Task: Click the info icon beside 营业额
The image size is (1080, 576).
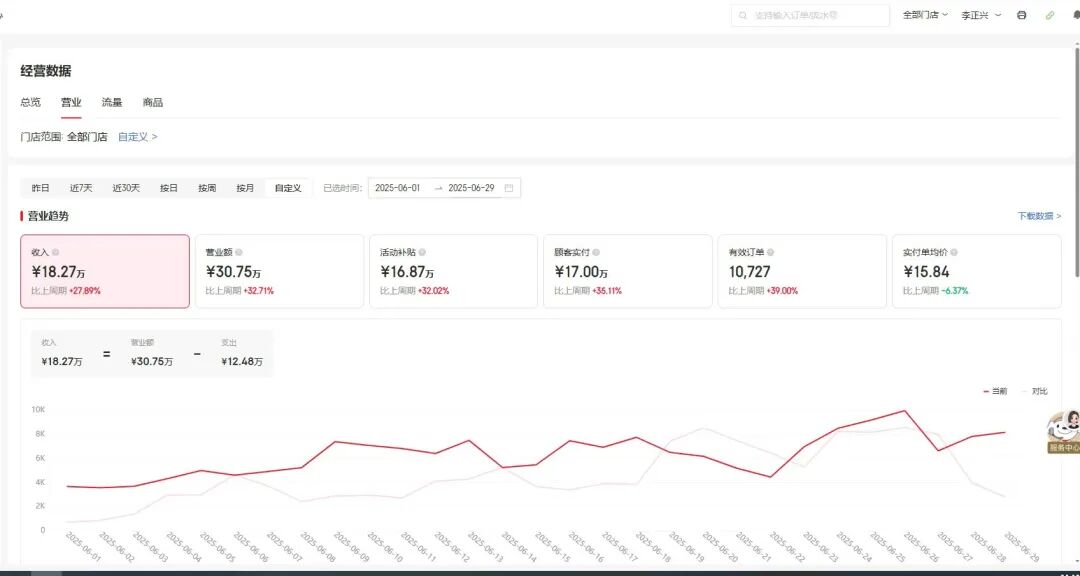Action: [x=238, y=253]
